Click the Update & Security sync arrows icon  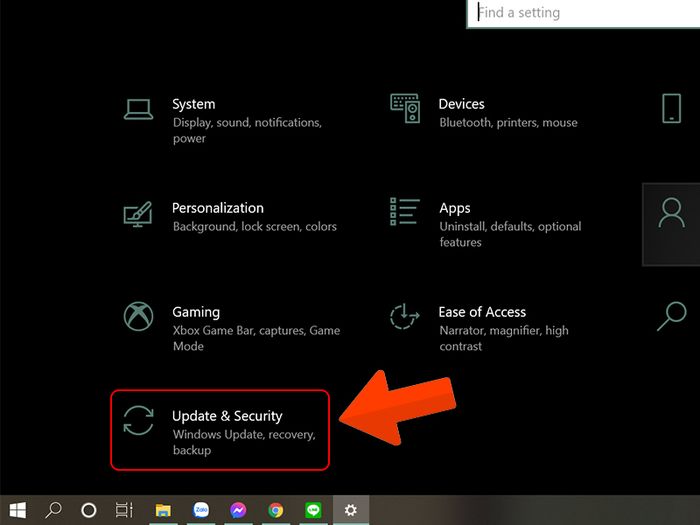(138, 420)
